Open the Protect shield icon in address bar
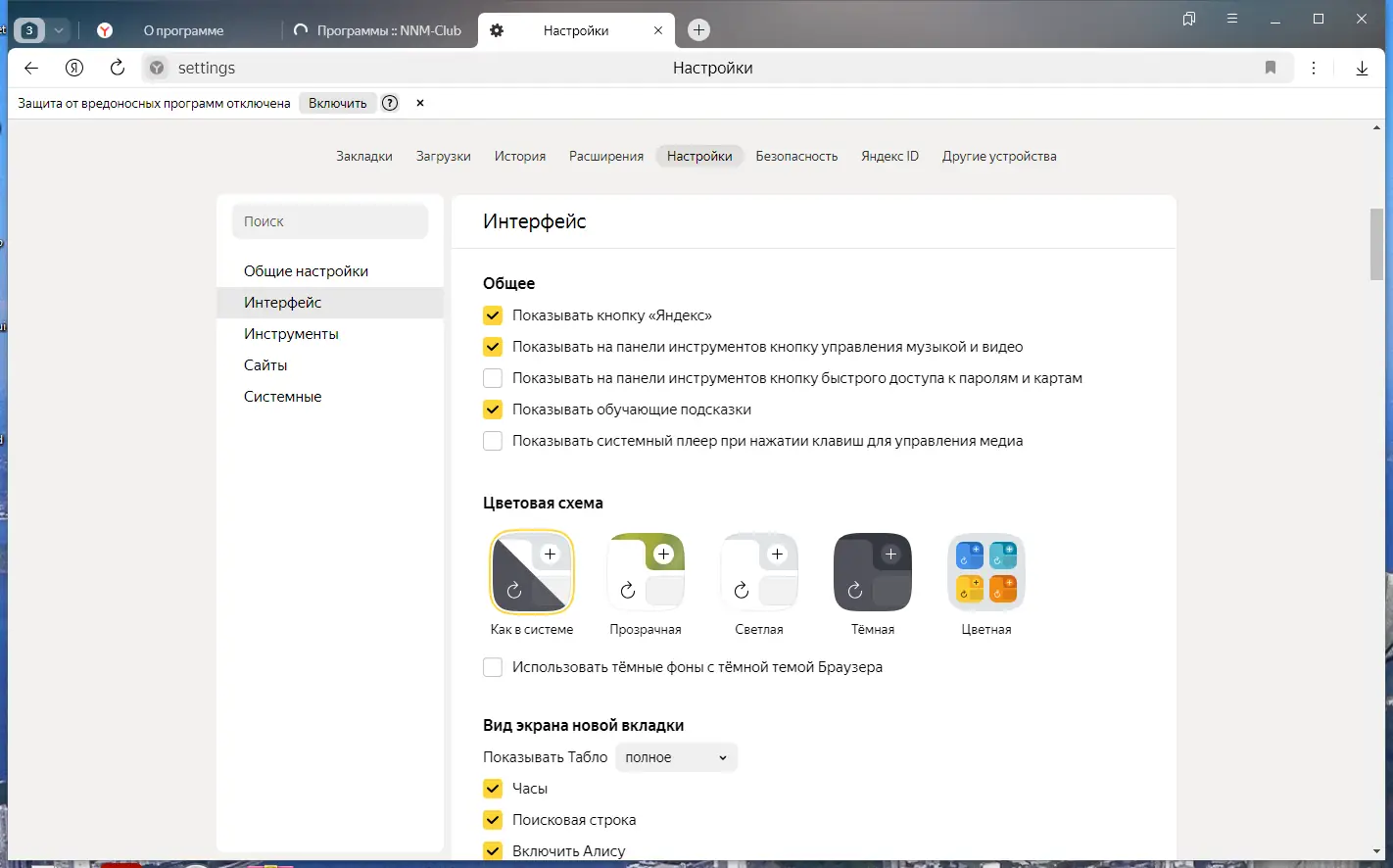The width and height of the screenshot is (1393, 868). 157,68
